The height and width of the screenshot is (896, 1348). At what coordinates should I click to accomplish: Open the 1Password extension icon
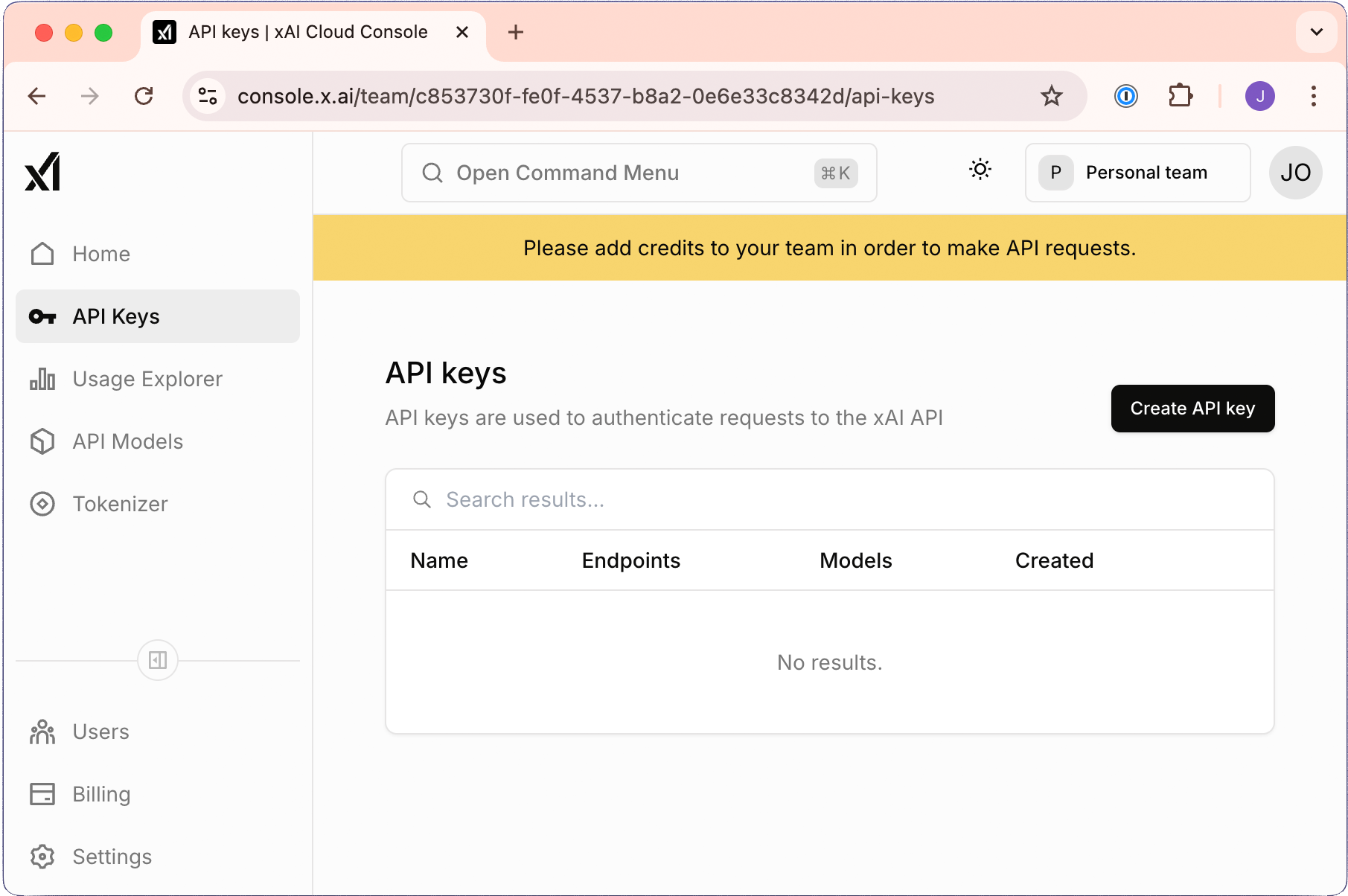coord(1125,96)
